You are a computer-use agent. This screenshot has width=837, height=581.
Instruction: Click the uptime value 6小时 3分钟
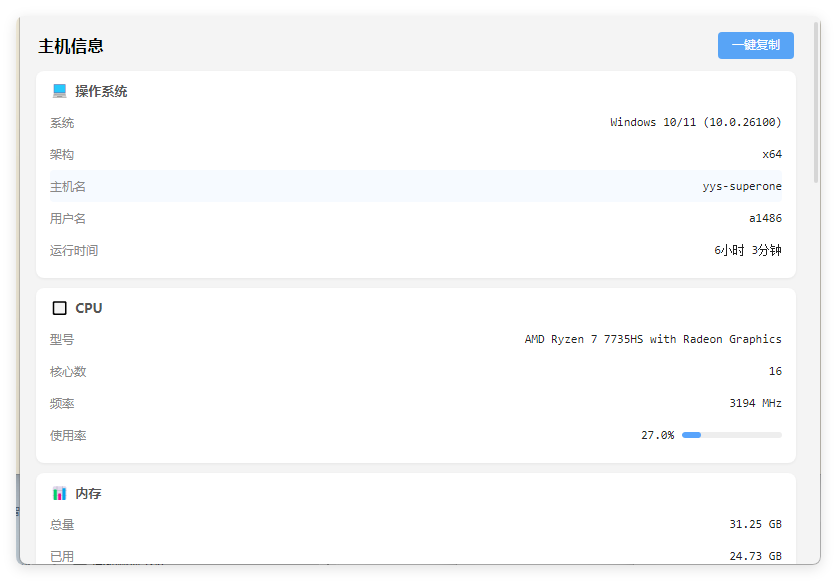[x=748, y=250]
